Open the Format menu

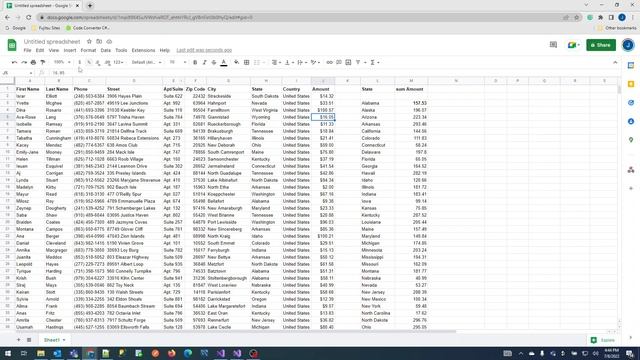tap(88, 50)
